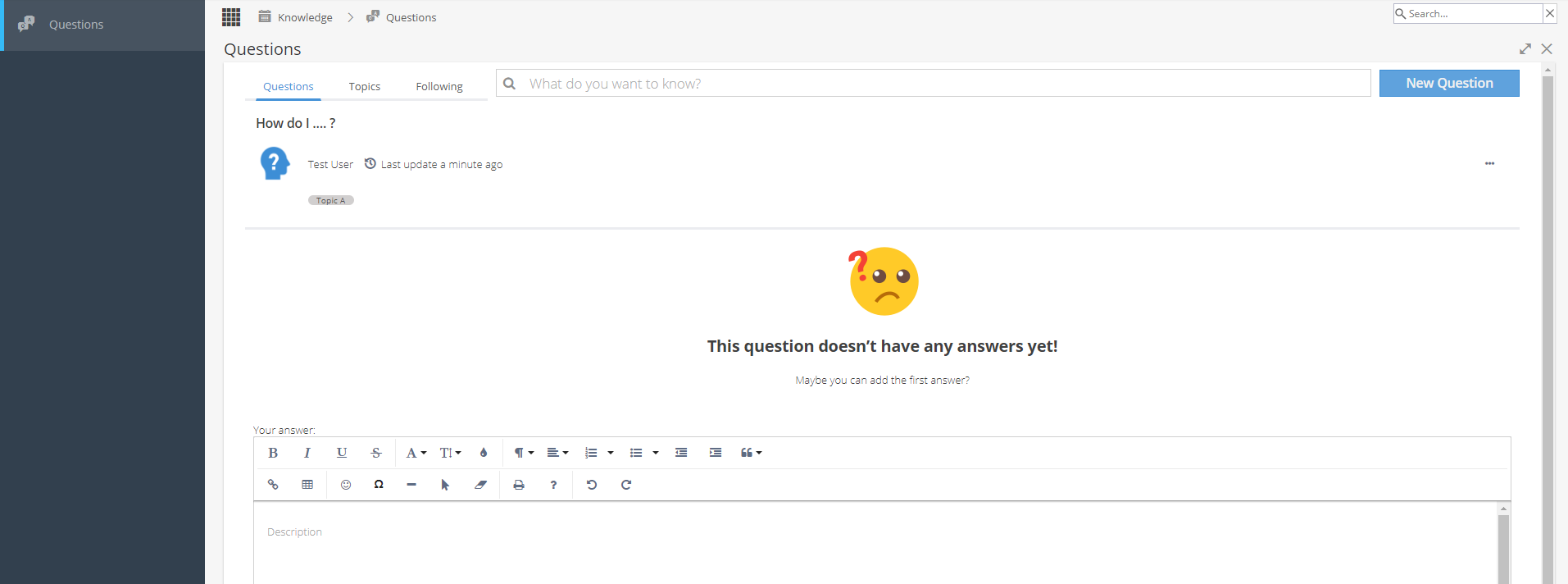Screen dimensions: 1568x584
Task: Clear formatting with eraser icon
Action: click(x=480, y=485)
